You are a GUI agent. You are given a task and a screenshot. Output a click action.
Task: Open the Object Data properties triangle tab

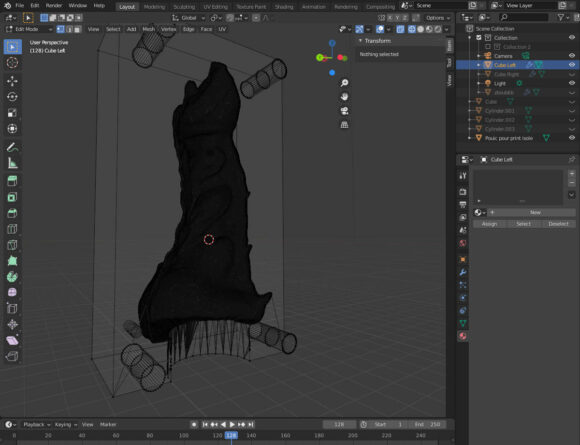pyautogui.click(x=463, y=323)
